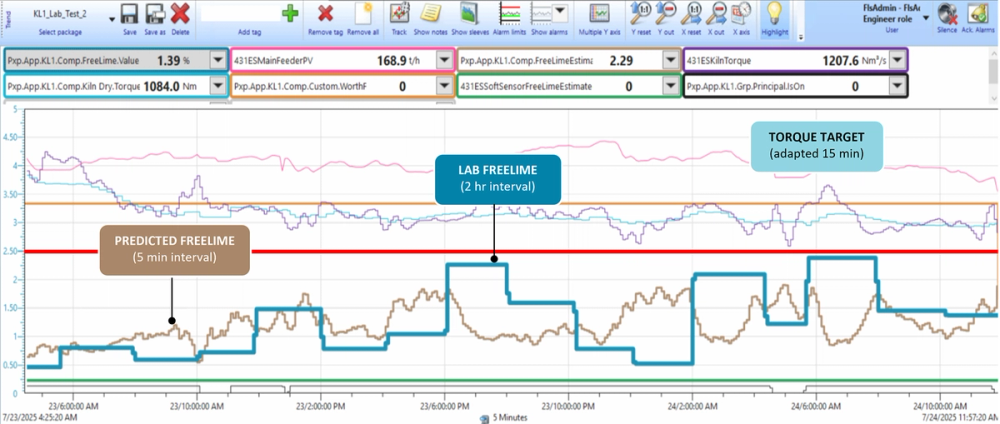Expand the toolbar overflow arrow under Highlight

tap(800, 37)
